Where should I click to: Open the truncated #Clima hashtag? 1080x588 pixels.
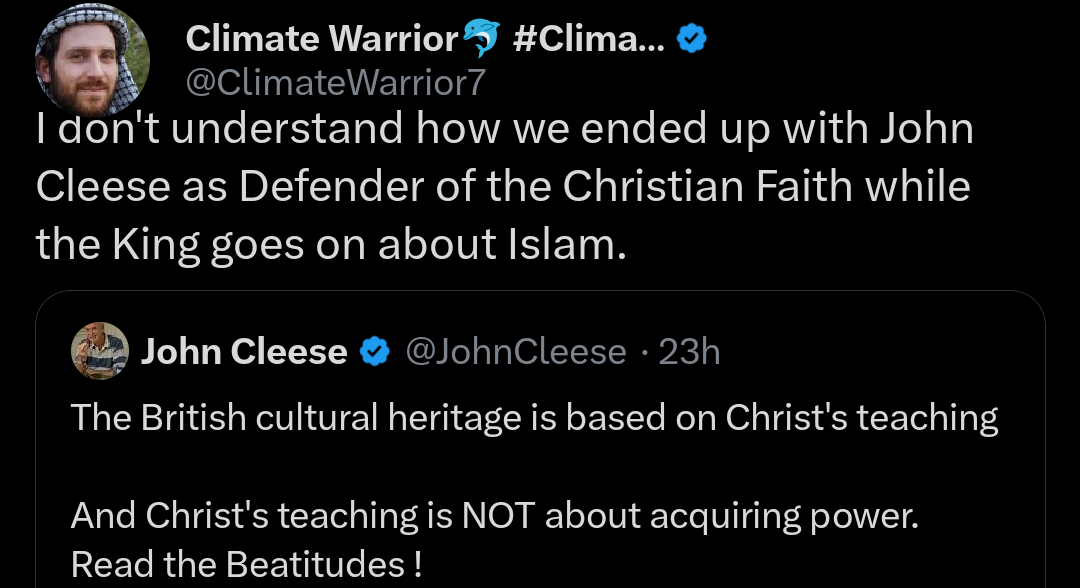(x=588, y=38)
